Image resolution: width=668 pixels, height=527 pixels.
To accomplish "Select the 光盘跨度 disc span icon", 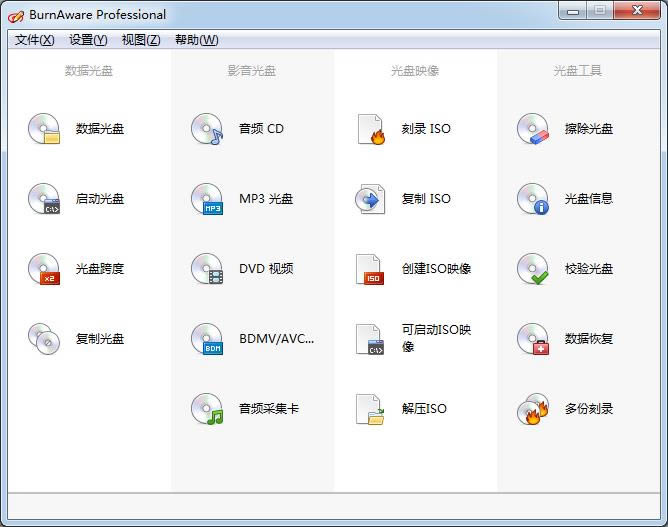I will click(44, 269).
